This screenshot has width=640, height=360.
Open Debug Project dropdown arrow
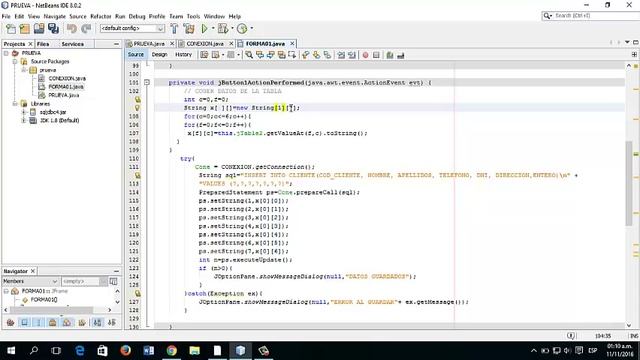point(232,28)
